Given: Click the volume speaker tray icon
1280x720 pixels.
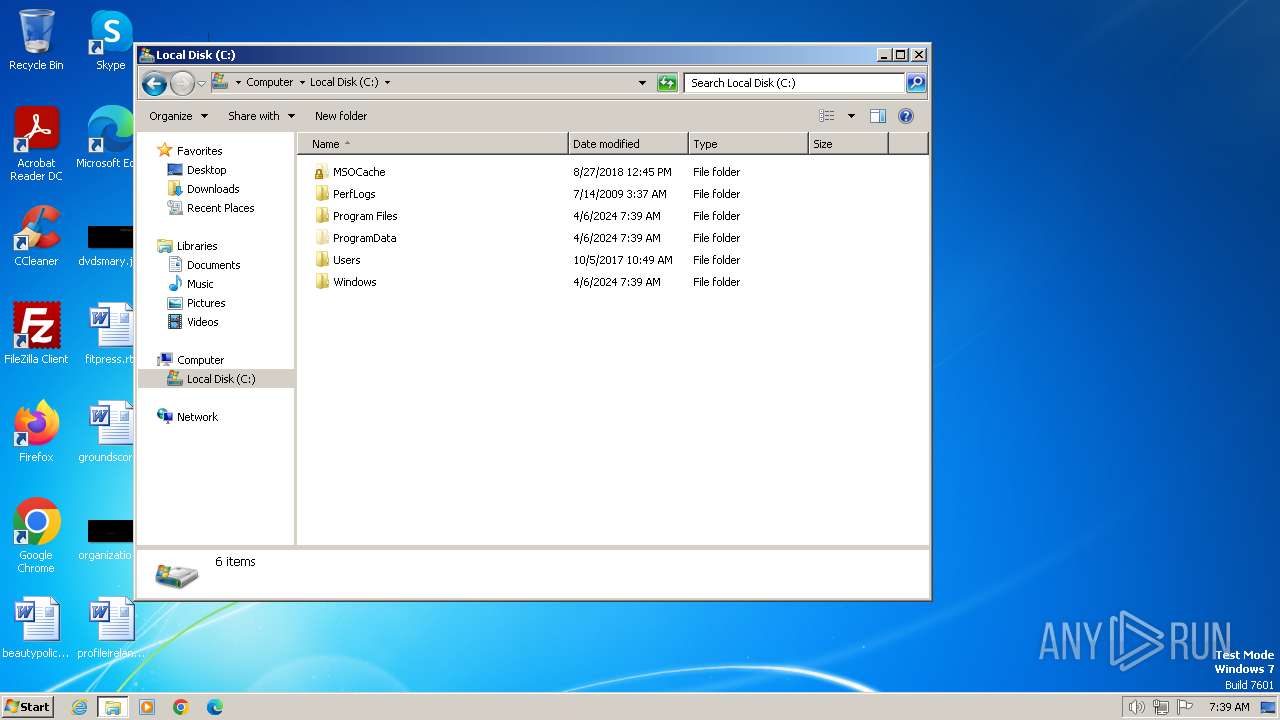Looking at the screenshot, I should click(x=1136, y=707).
